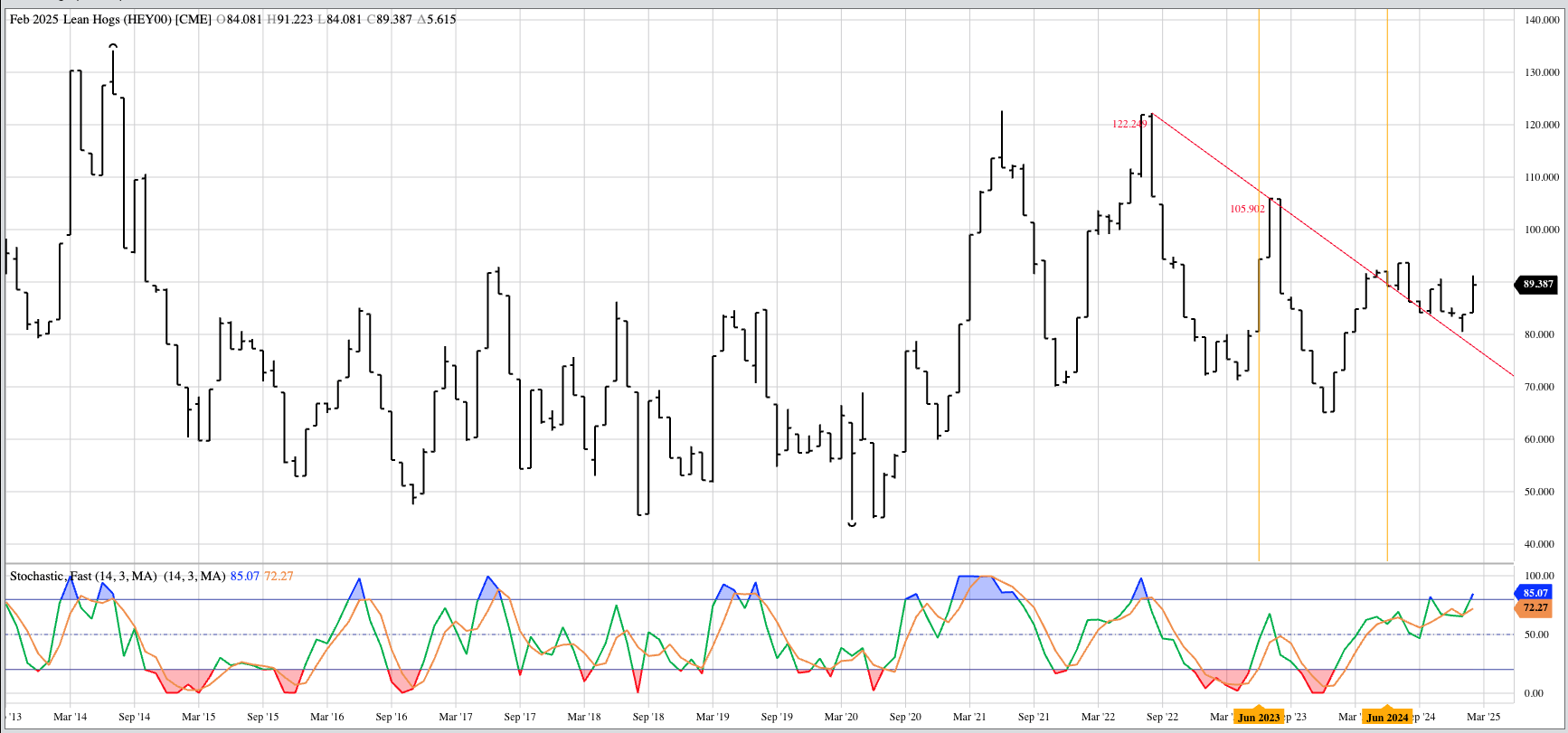Click the Feb 2025 Lean Hogs chart title
The image size is (1568, 733).
pos(110,19)
